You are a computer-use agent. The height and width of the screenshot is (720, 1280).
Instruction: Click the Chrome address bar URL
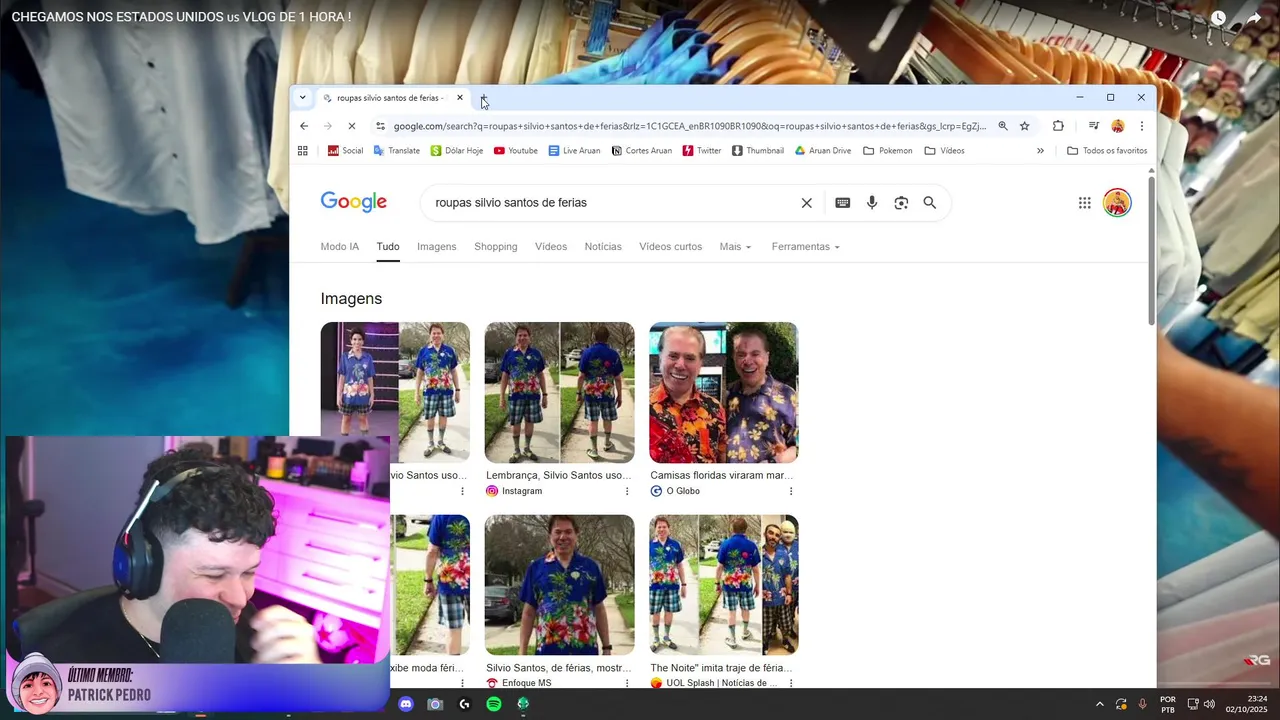click(690, 126)
